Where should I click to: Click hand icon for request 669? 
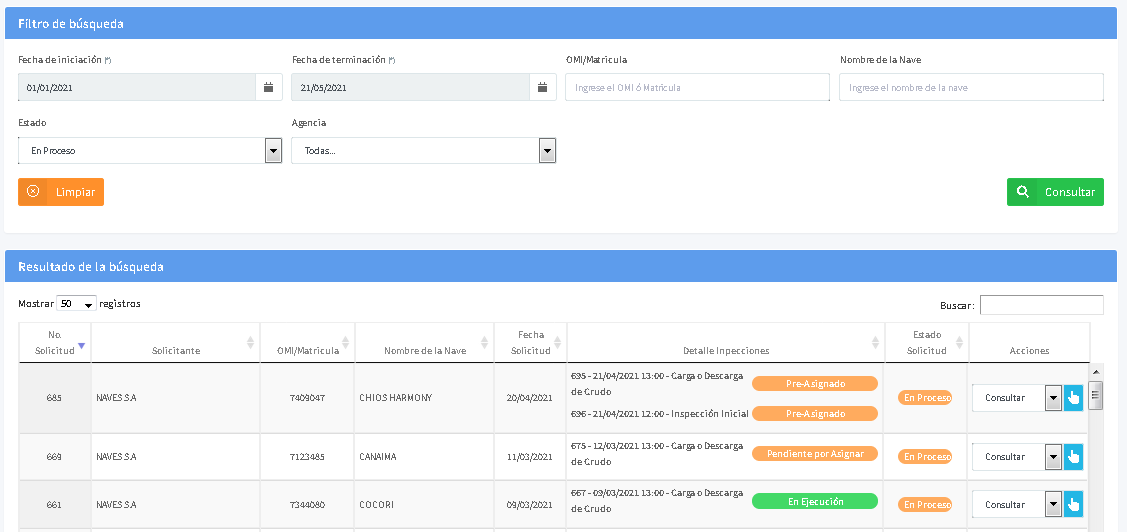coord(1073,457)
